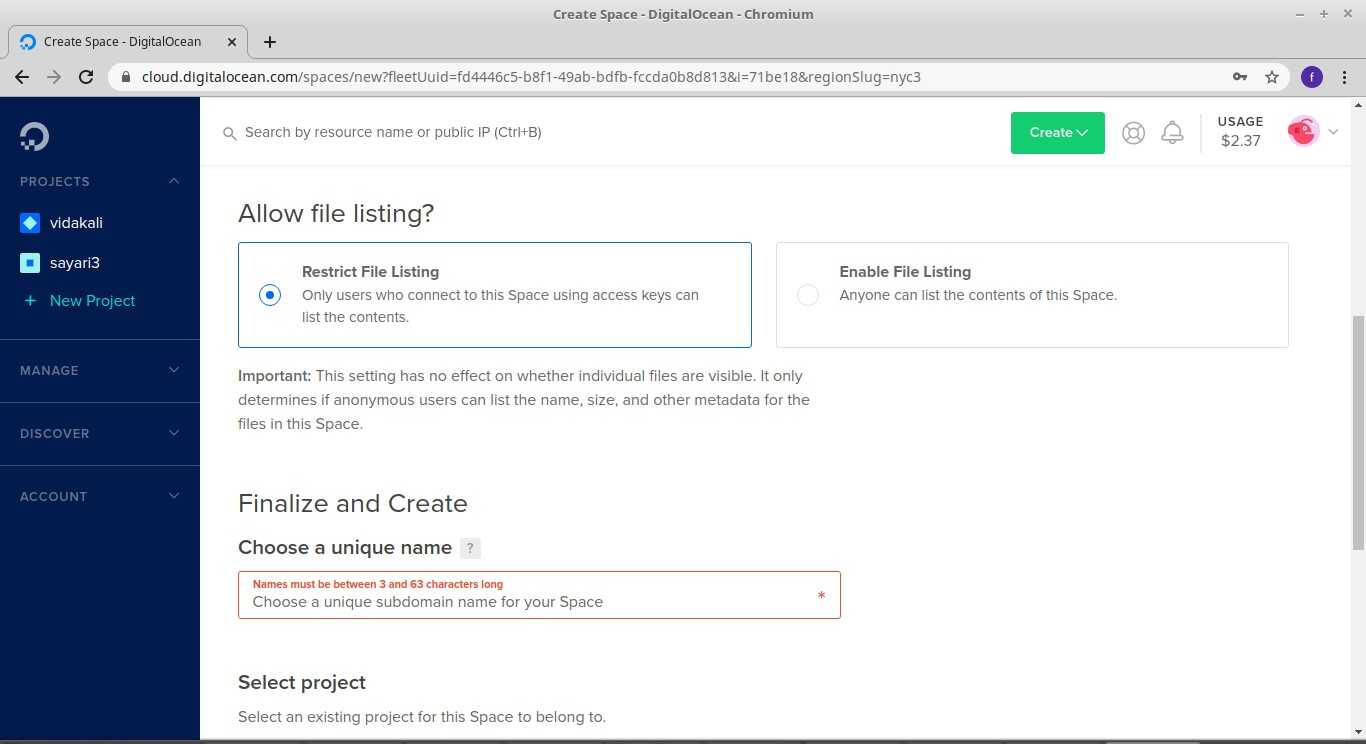Screen dimensions: 1366x744
Task: Open a new browser tab
Action: [270, 42]
